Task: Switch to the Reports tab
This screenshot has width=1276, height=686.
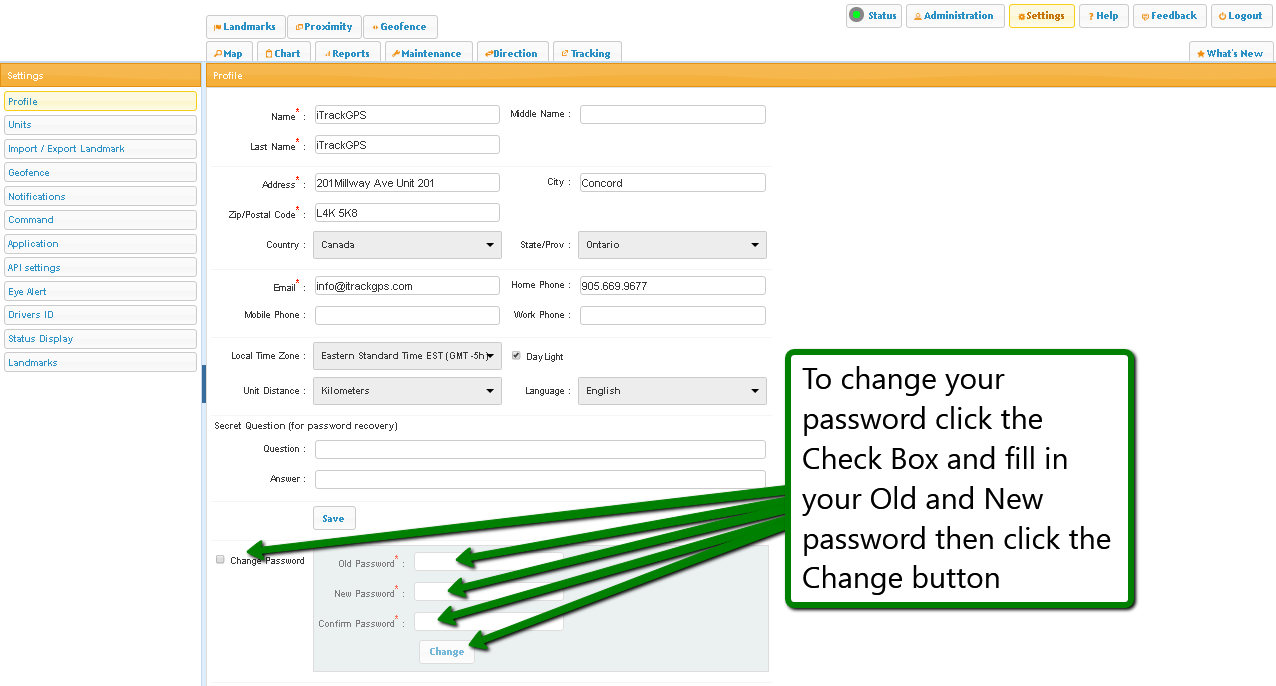Action: pos(347,54)
